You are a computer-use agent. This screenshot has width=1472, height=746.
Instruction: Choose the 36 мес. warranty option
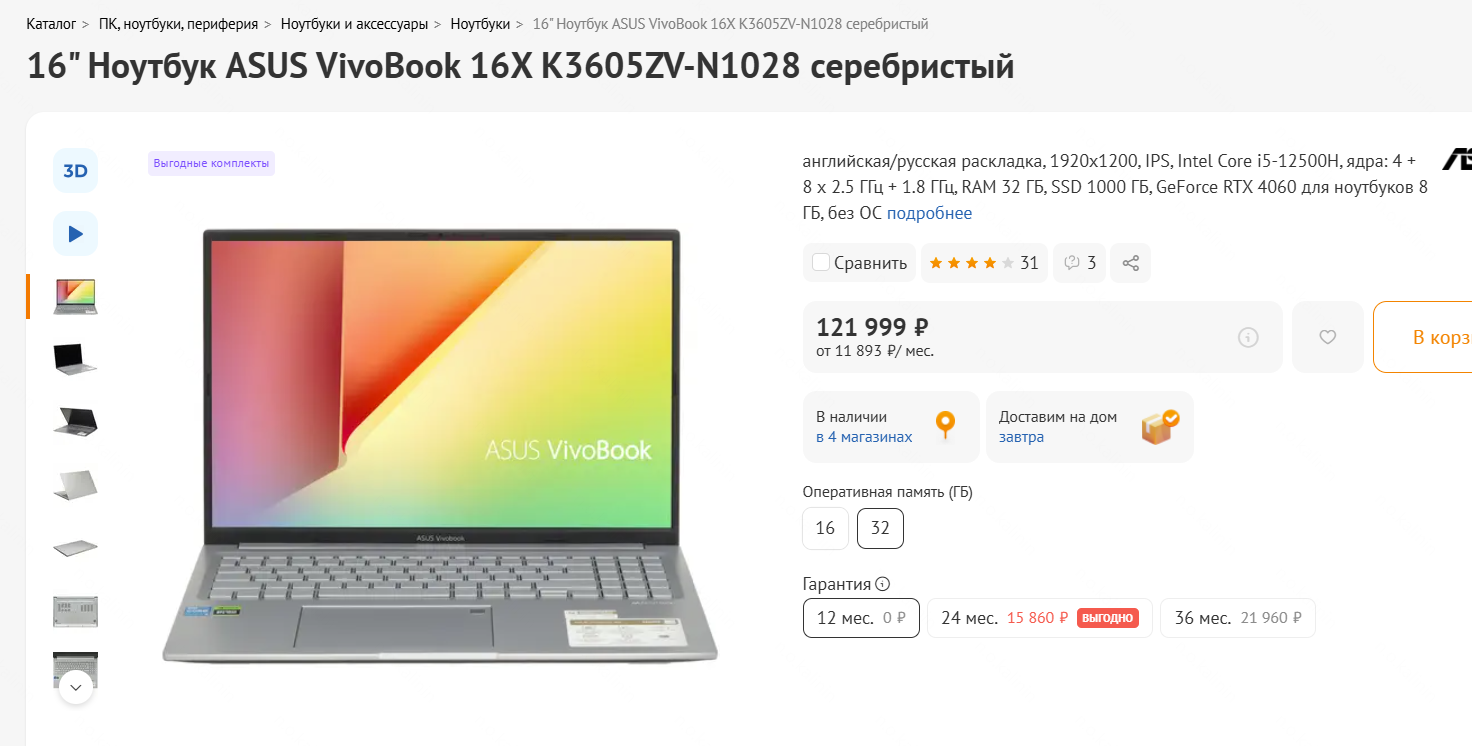[x=1238, y=618]
